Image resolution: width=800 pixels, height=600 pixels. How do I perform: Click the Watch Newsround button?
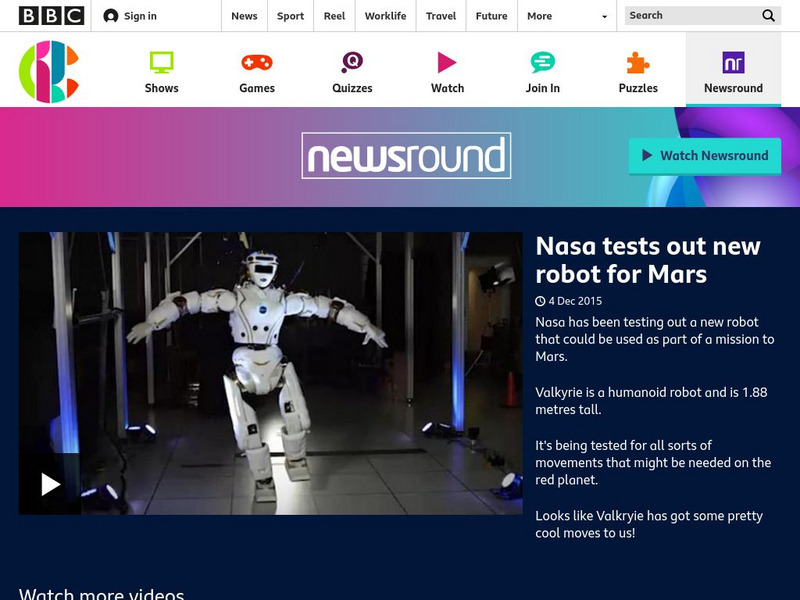705,156
